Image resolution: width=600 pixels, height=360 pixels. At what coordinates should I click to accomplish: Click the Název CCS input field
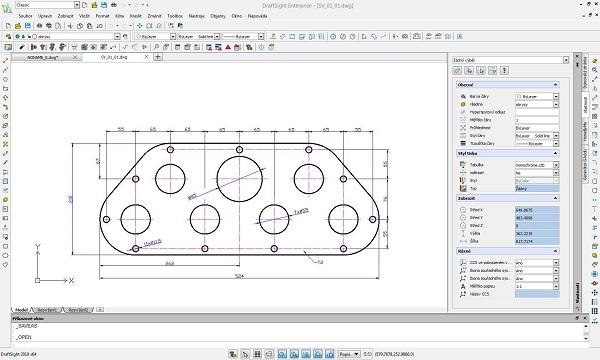point(537,294)
